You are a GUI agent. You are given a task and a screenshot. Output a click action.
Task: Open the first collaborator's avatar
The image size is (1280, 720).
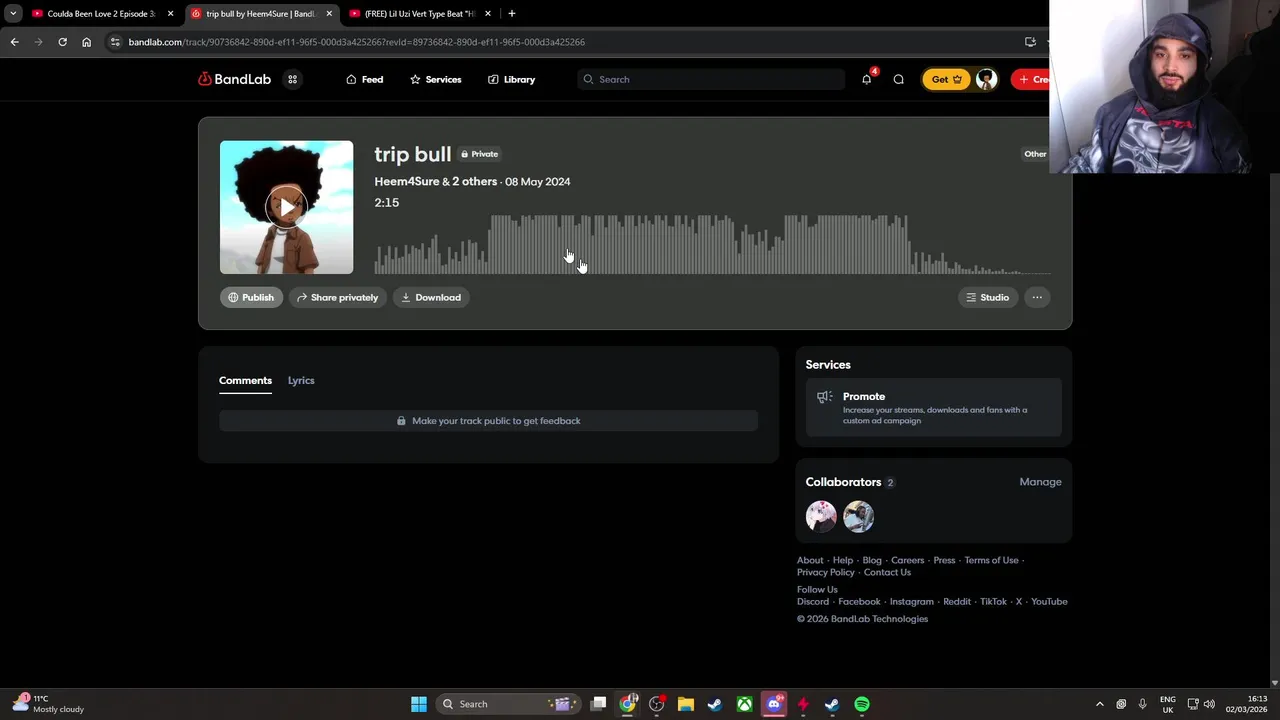click(x=821, y=516)
